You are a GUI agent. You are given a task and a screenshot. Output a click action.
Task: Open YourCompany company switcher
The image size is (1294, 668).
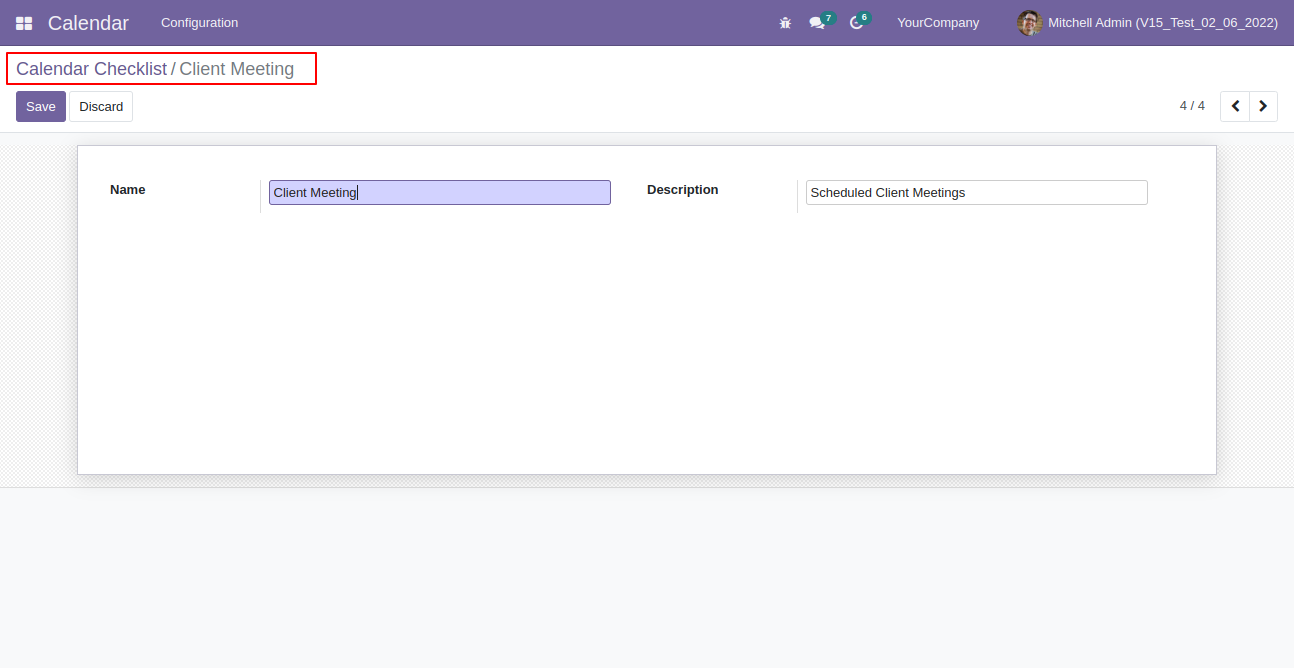[938, 23]
